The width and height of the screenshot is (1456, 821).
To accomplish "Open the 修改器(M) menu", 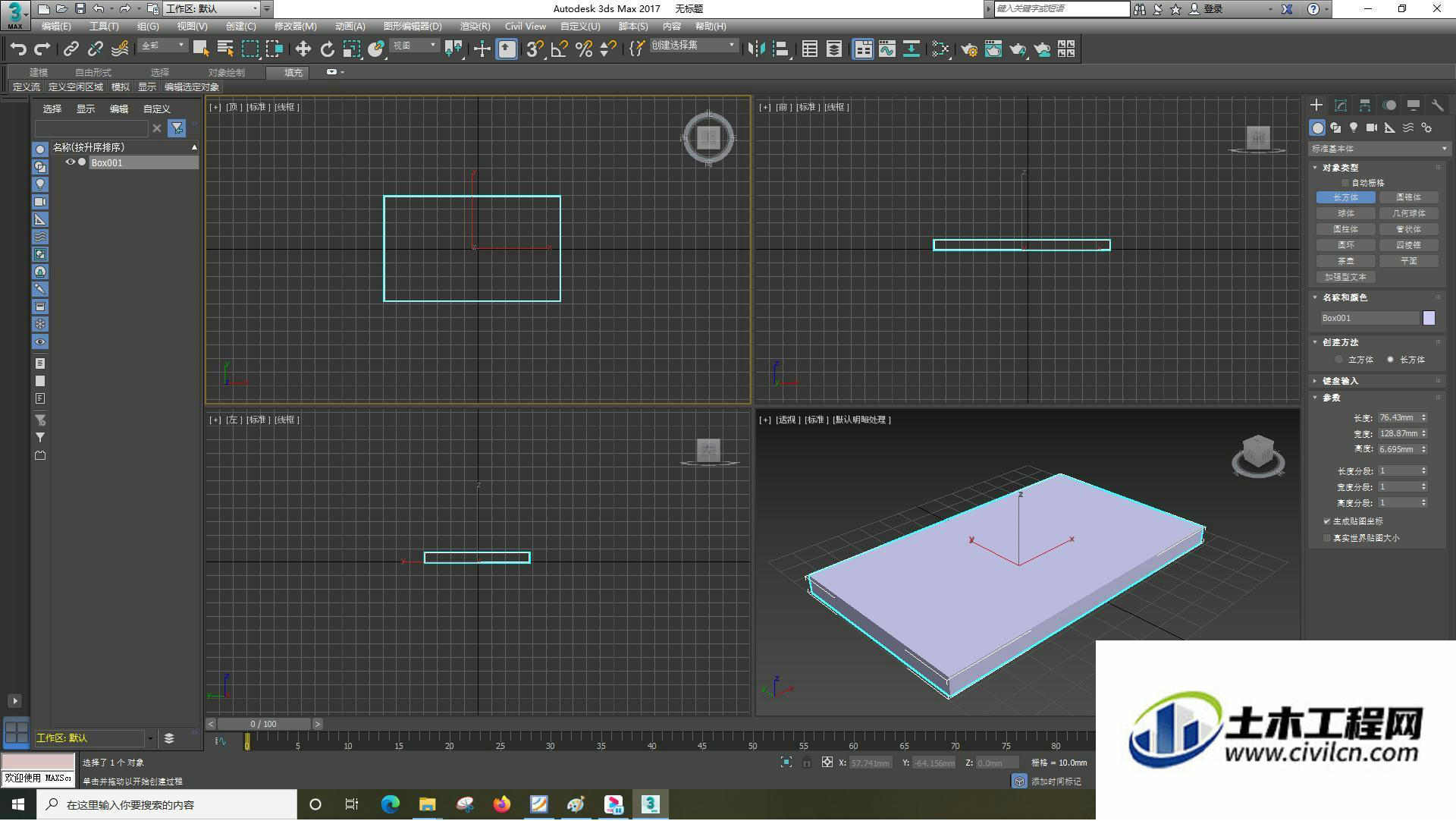I will tap(295, 27).
